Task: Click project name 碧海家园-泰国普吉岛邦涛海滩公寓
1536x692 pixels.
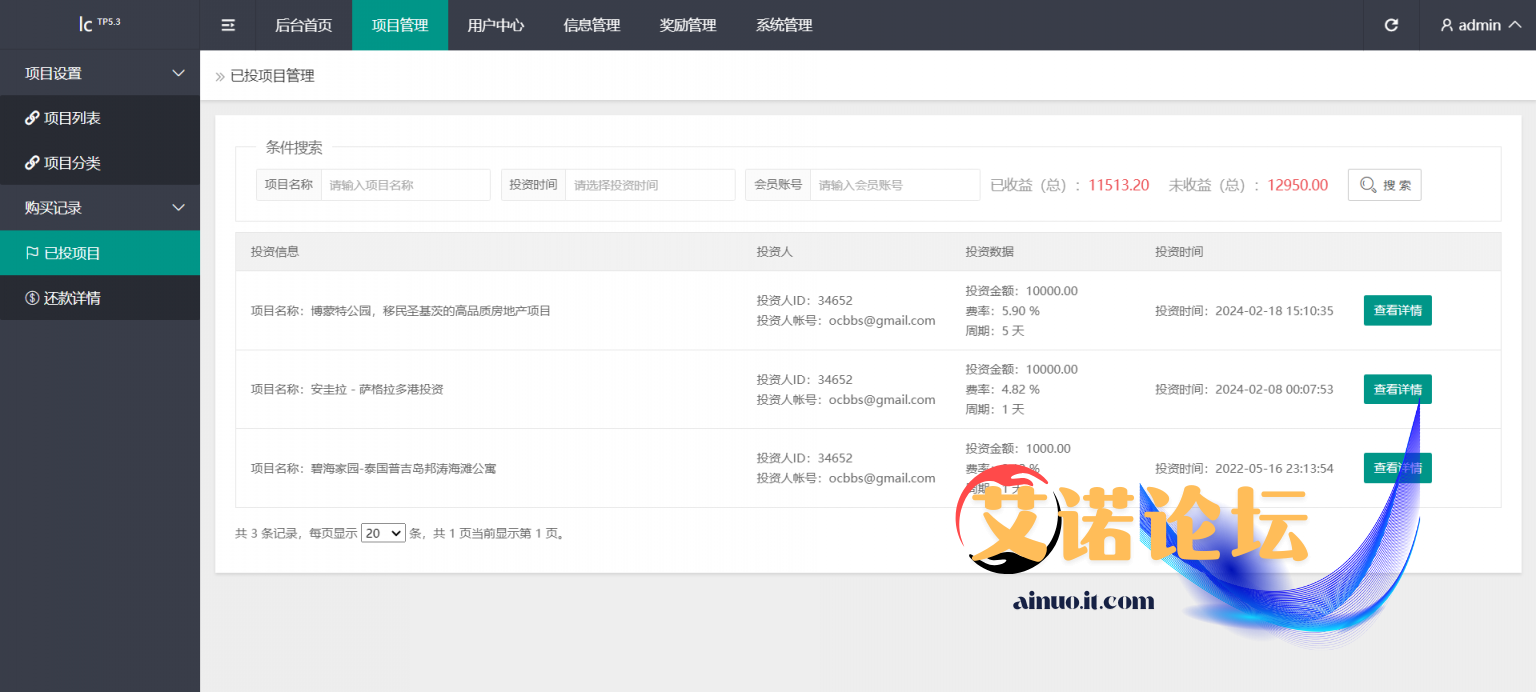Action: [403, 468]
